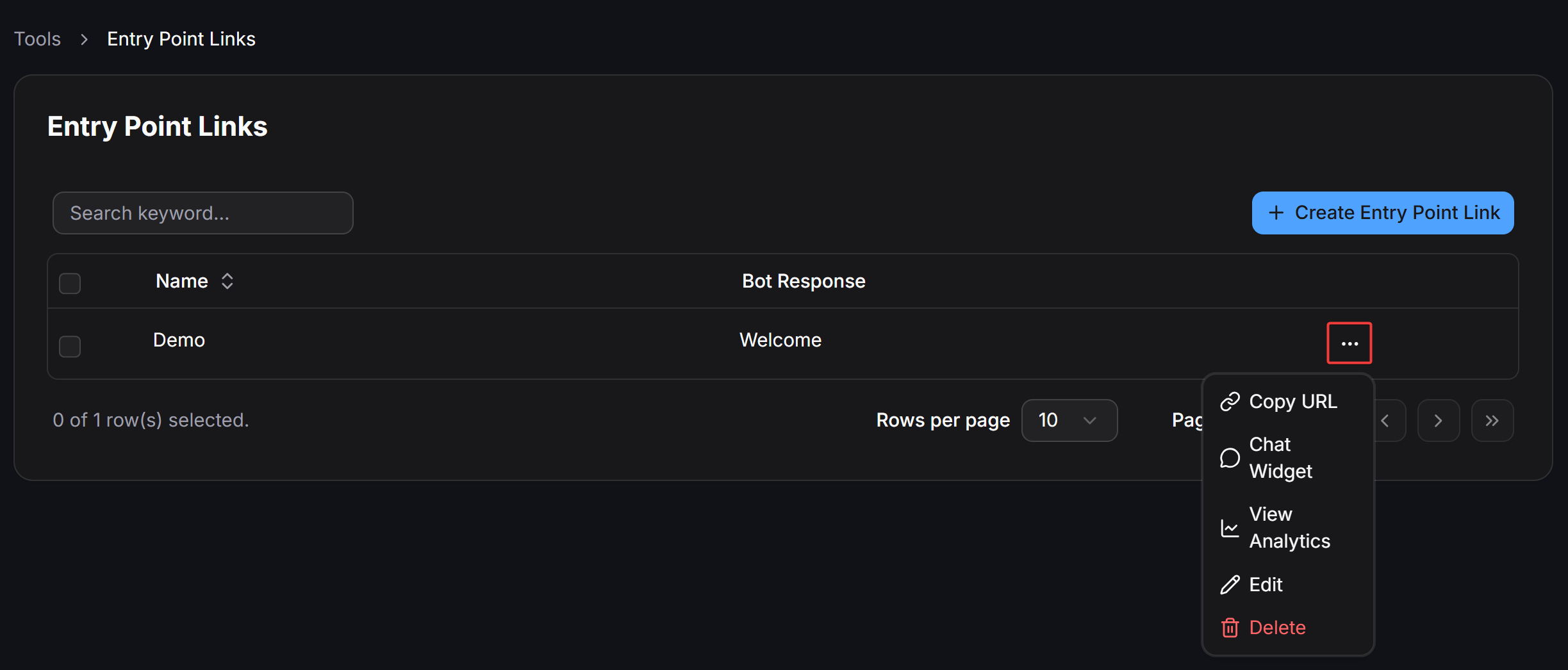1568x670 pixels.
Task: Jump to the last page double arrow
Action: pyautogui.click(x=1492, y=420)
